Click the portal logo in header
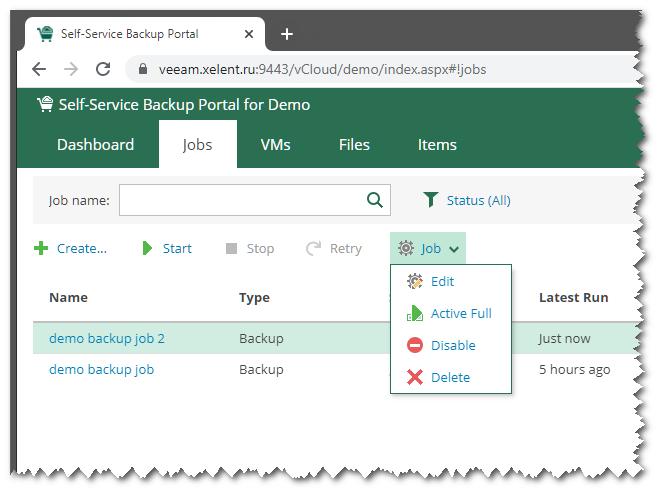Screen dimensions: 662x495 pyautogui.click(x=45, y=104)
